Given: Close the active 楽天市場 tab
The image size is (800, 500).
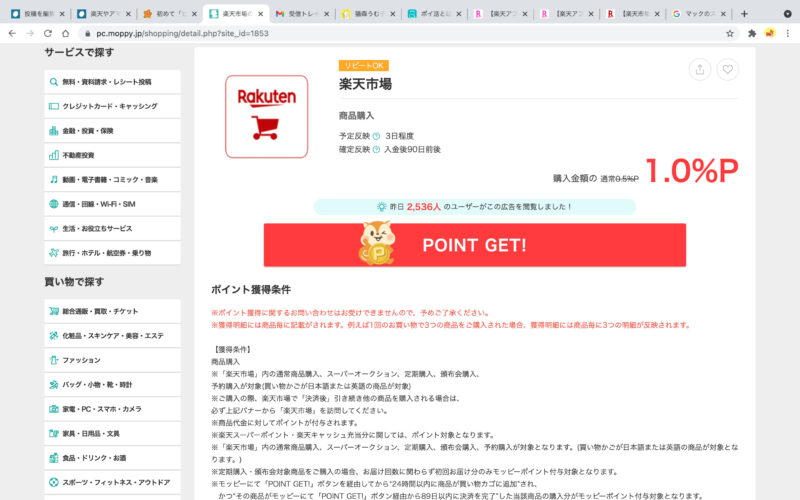Looking at the screenshot, I should pos(261,14).
